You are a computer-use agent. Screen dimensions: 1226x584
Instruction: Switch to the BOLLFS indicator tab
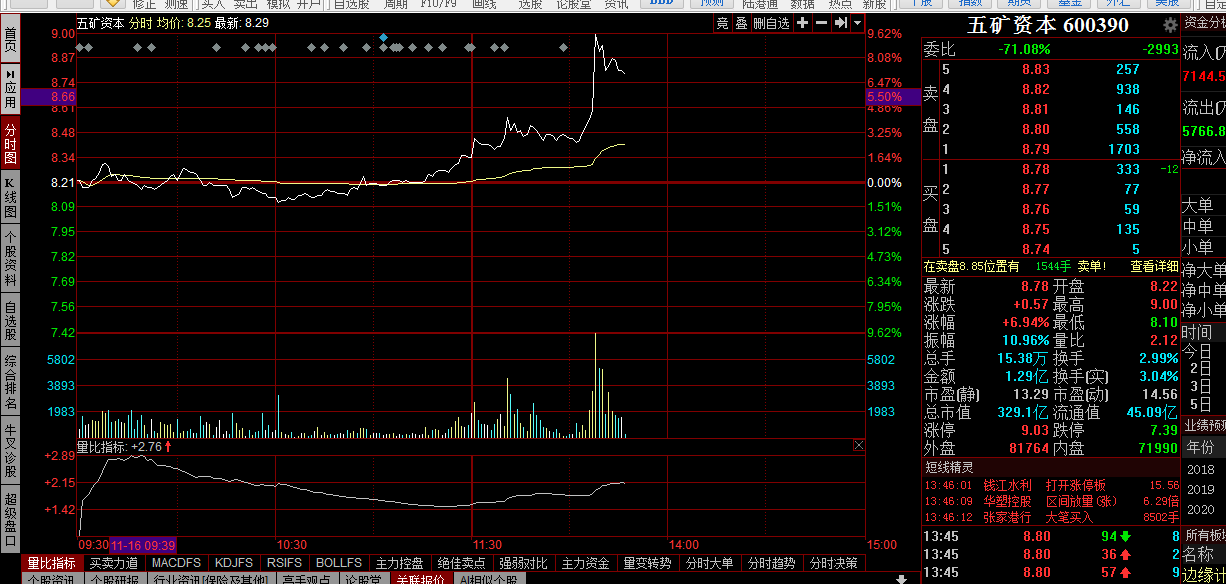coord(339,564)
